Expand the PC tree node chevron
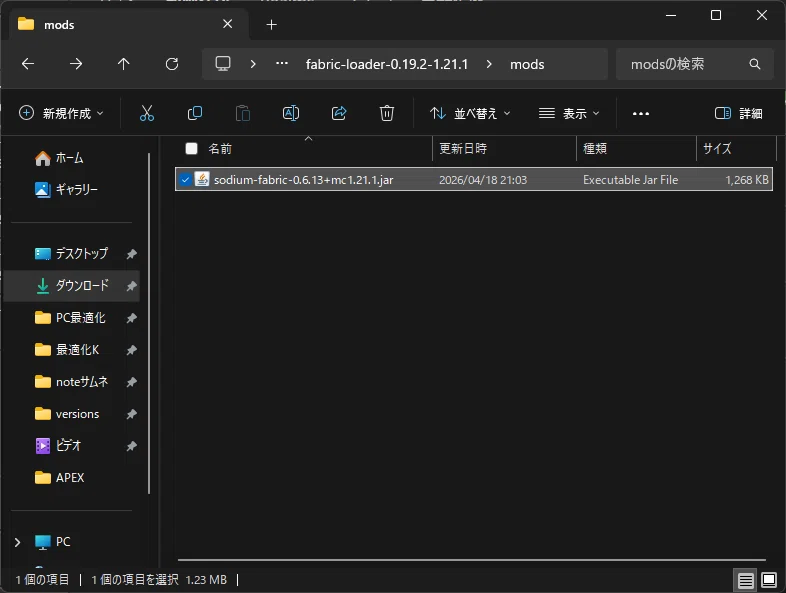 18,542
